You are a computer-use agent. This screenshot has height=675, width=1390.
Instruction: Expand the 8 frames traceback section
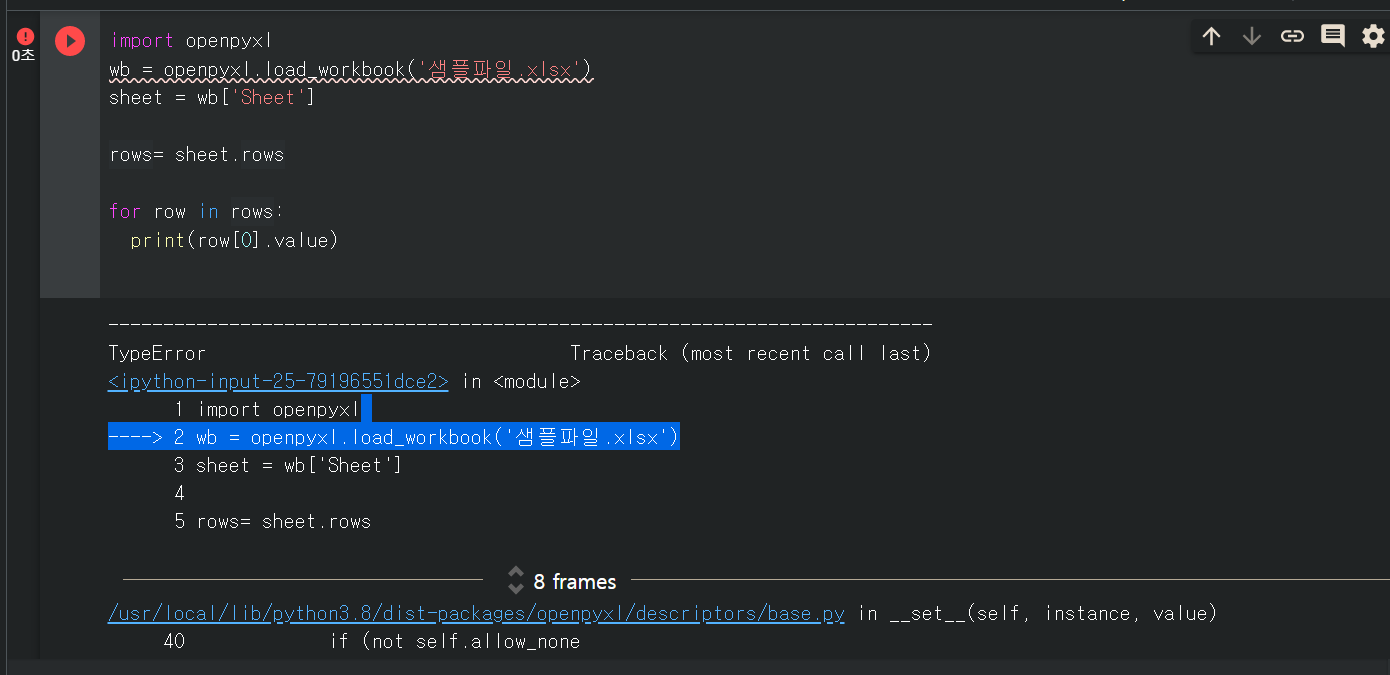575,581
